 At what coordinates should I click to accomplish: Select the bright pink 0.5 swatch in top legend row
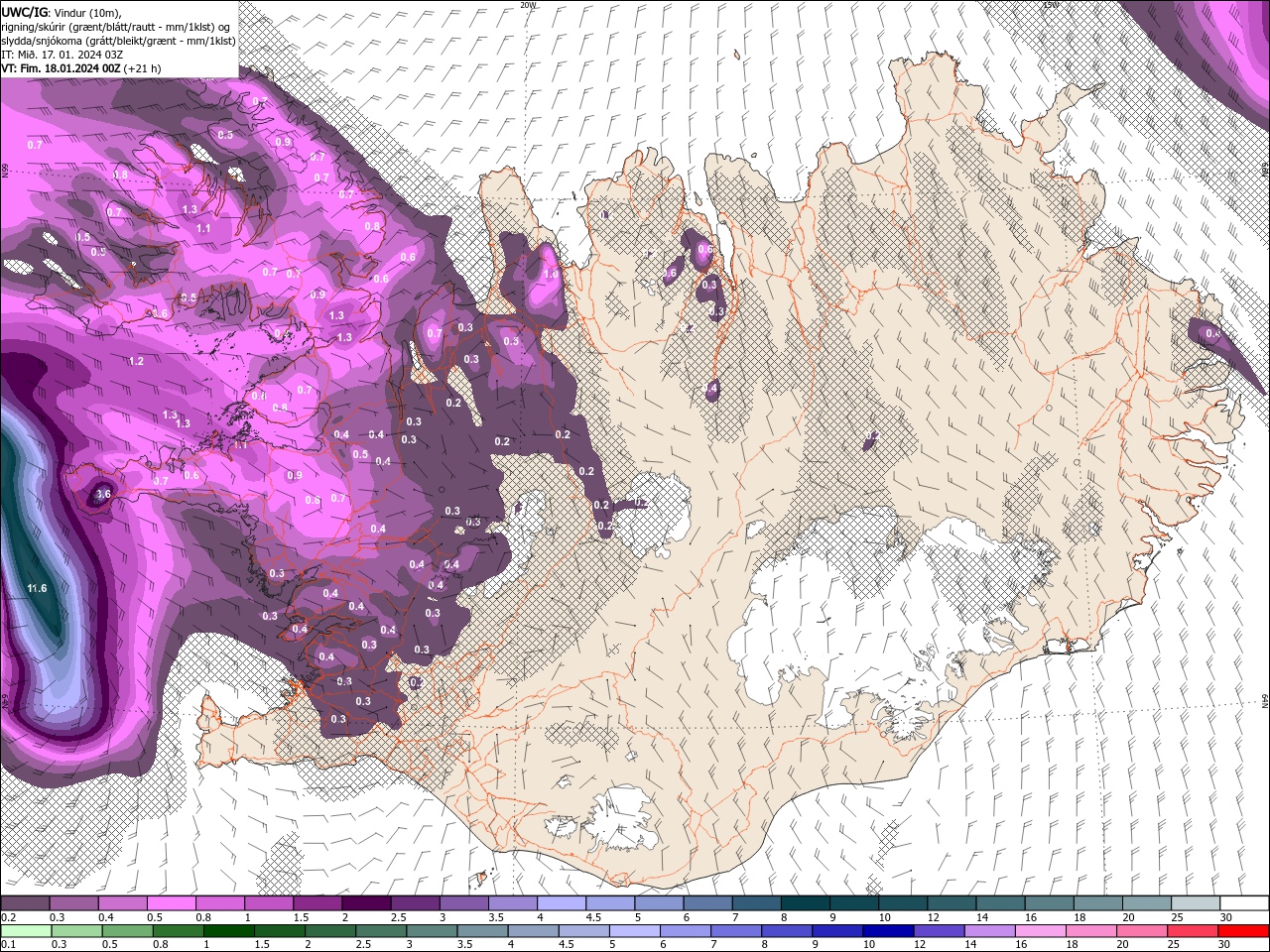(x=171, y=903)
